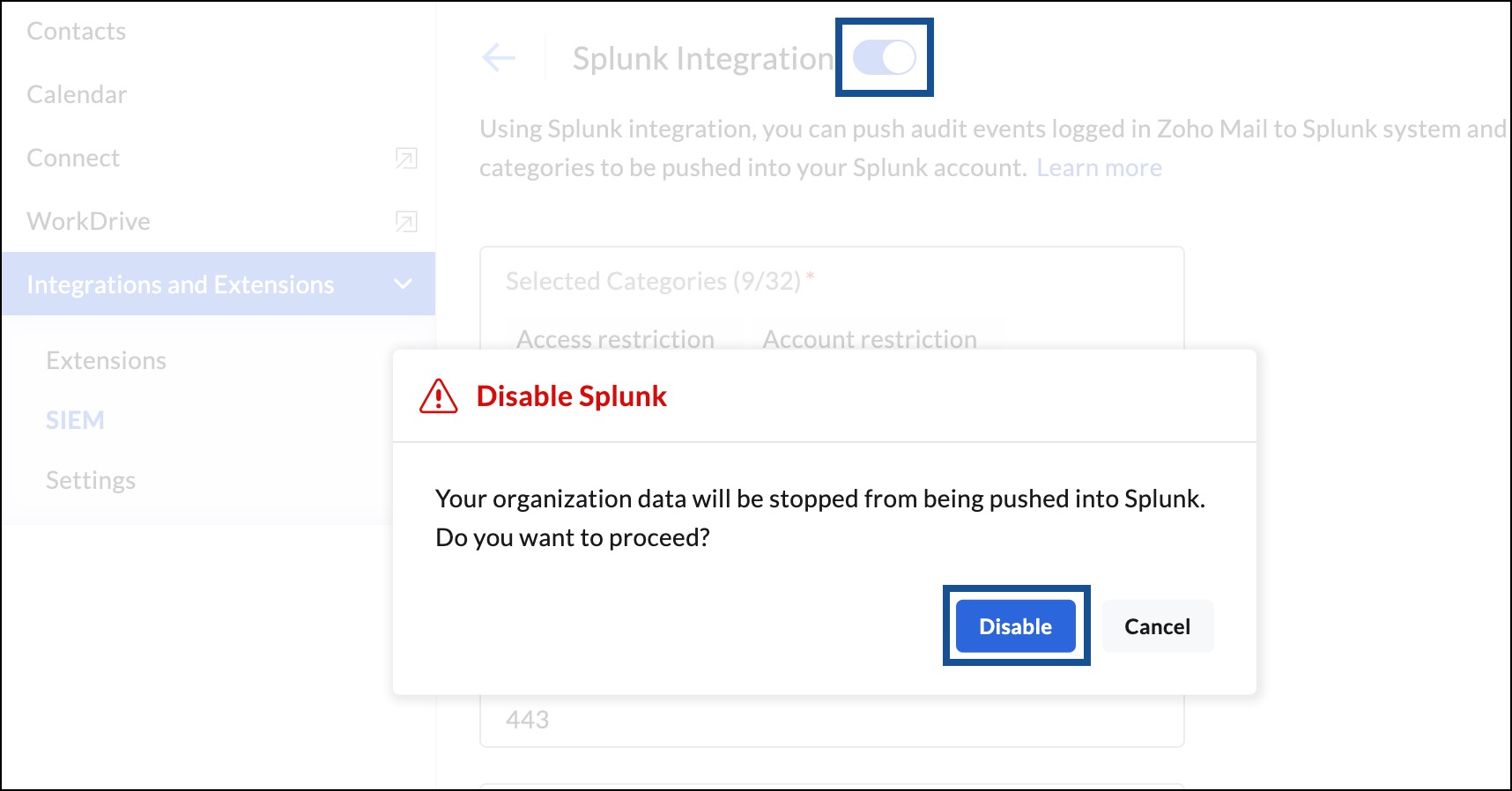Select Integrations and Extensions in sidebar
This screenshot has height=791, width=1512.
pyautogui.click(x=181, y=284)
